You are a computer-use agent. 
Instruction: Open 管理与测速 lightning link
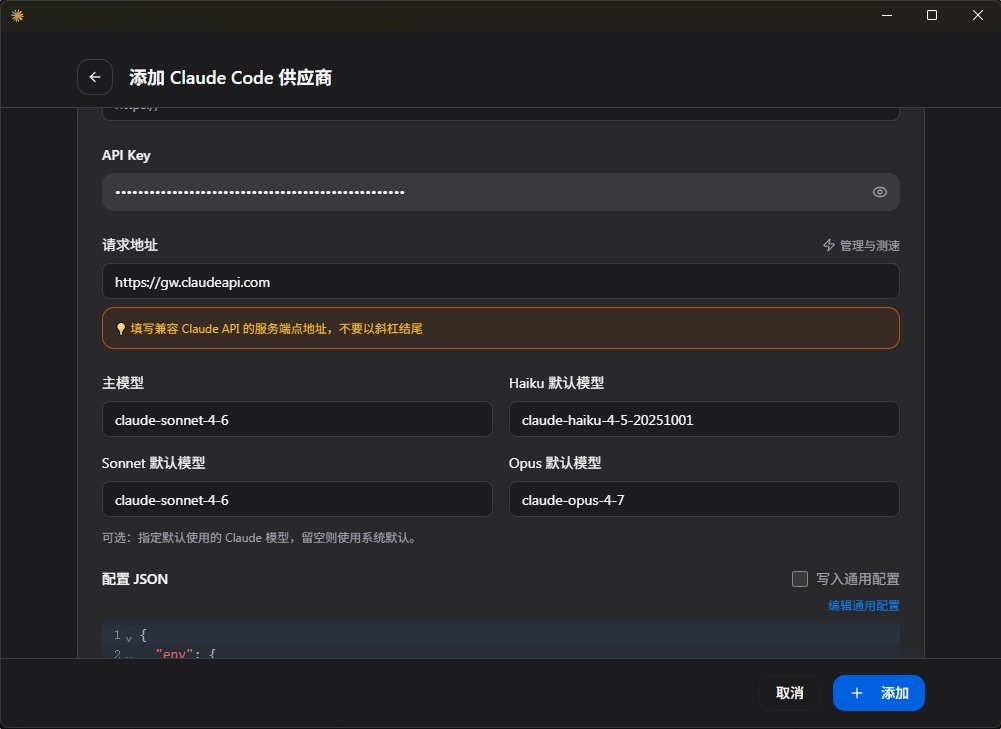(861, 245)
